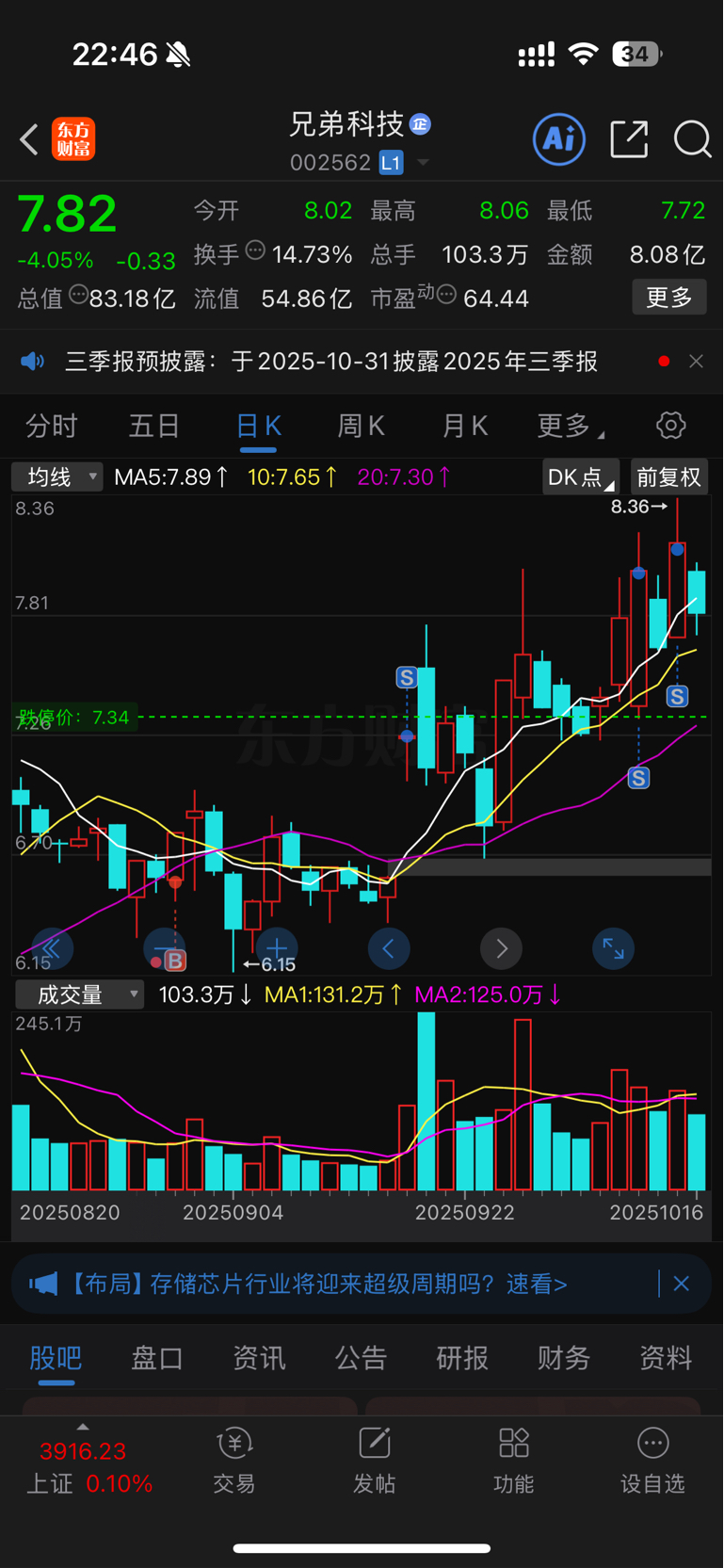Move chart one step right
Viewport: 724px width, 1568px height.
[502, 948]
